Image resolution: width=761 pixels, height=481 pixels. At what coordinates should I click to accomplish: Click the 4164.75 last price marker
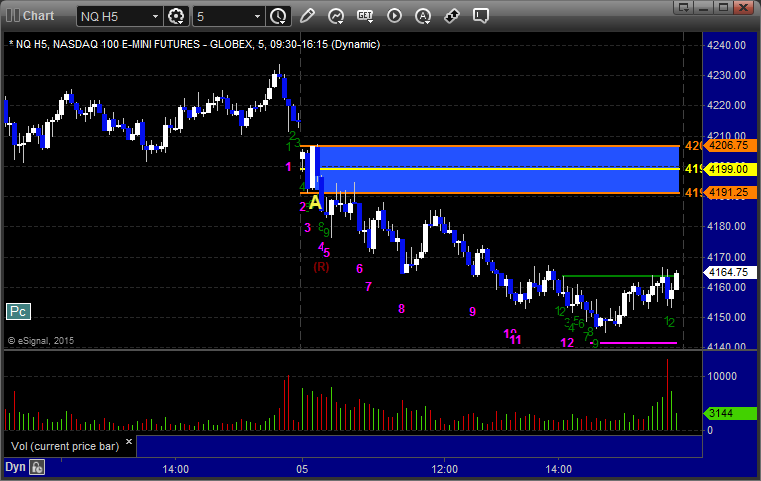coord(730,272)
